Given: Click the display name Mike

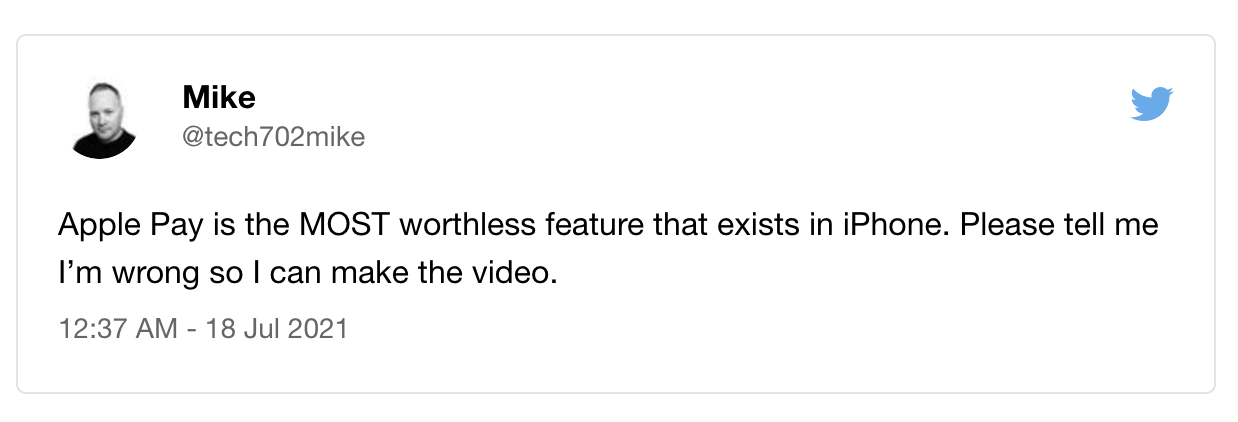Looking at the screenshot, I should point(219,98).
